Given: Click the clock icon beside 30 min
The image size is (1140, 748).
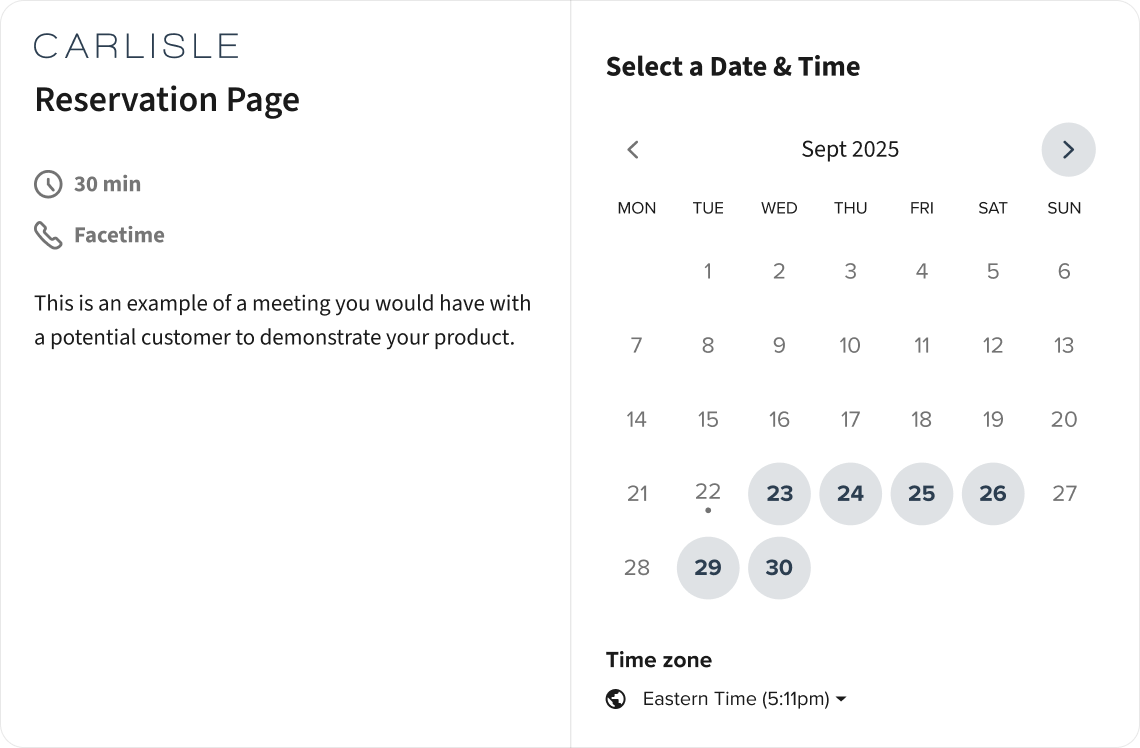Looking at the screenshot, I should click(48, 184).
